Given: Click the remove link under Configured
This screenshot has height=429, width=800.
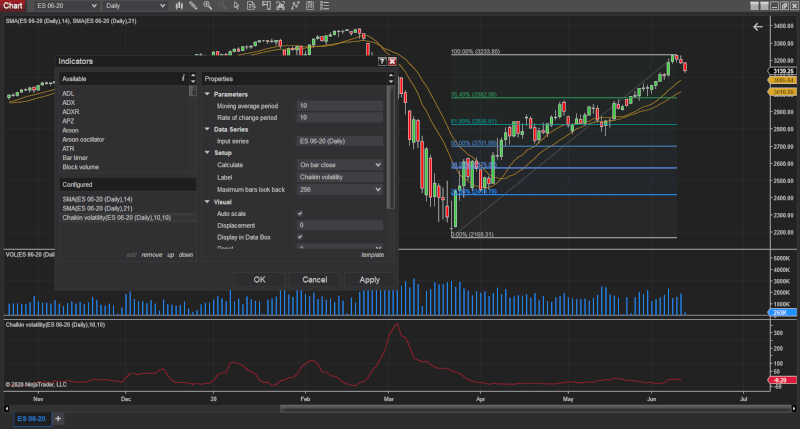Looking at the screenshot, I should [150, 255].
